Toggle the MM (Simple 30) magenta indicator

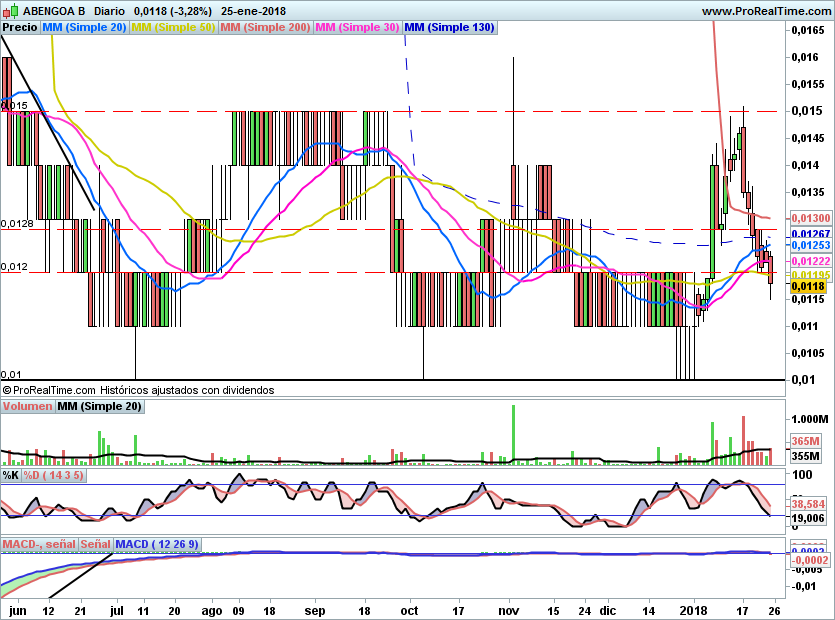[x=355, y=27]
